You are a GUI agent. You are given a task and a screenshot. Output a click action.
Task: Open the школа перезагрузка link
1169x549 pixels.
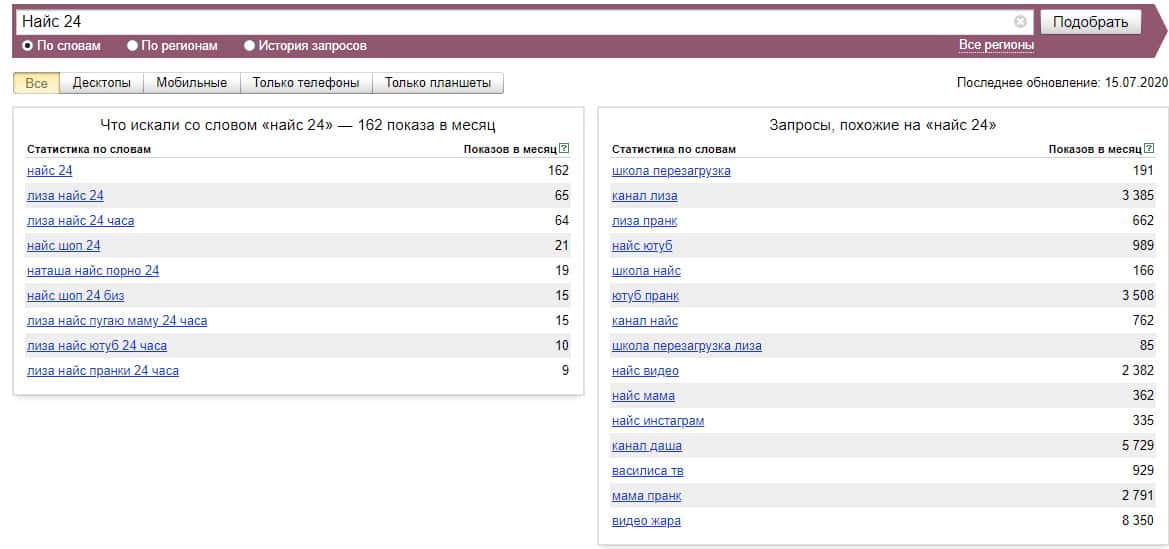tap(671, 171)
